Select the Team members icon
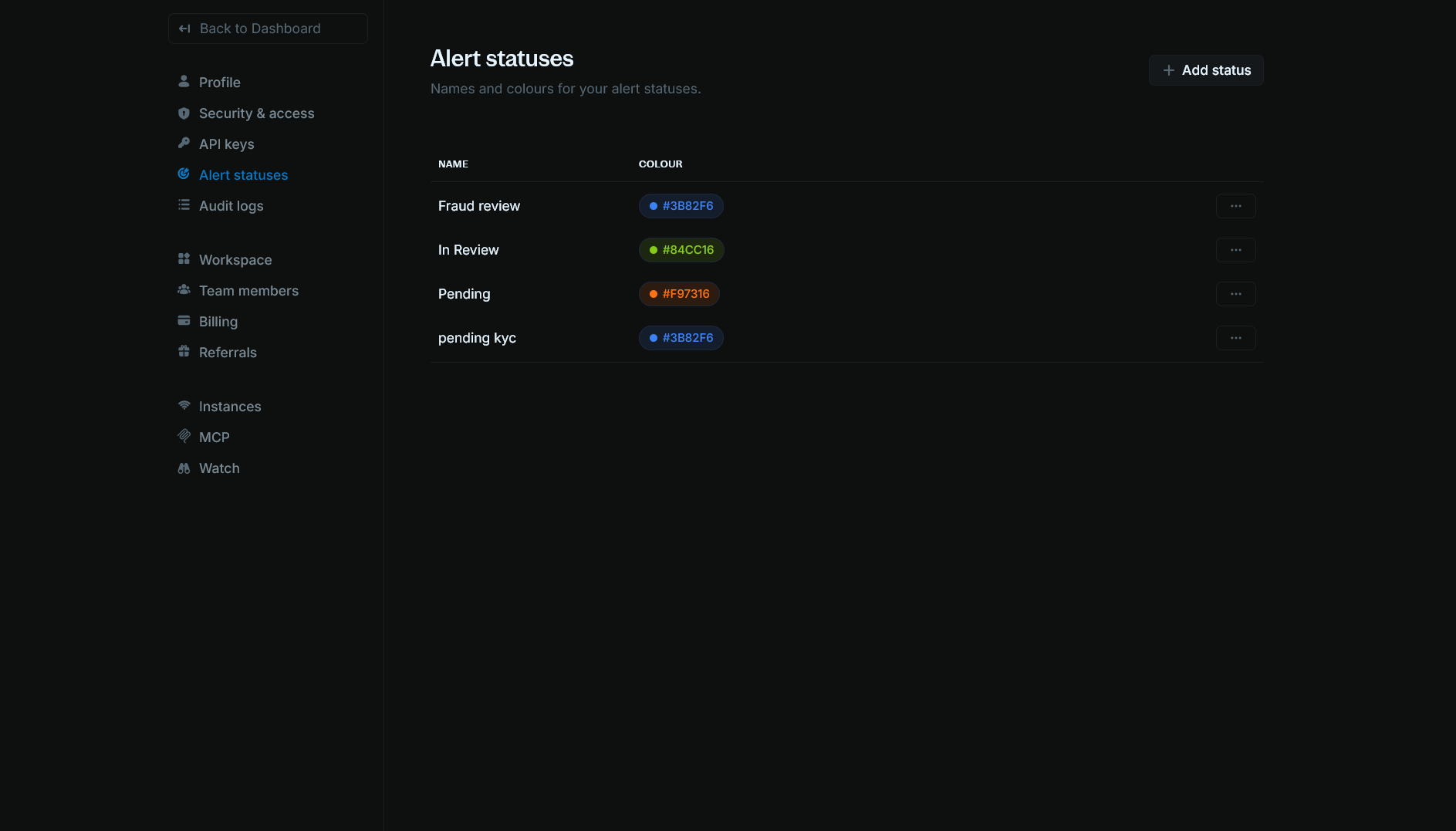 (x=184, y=290)
